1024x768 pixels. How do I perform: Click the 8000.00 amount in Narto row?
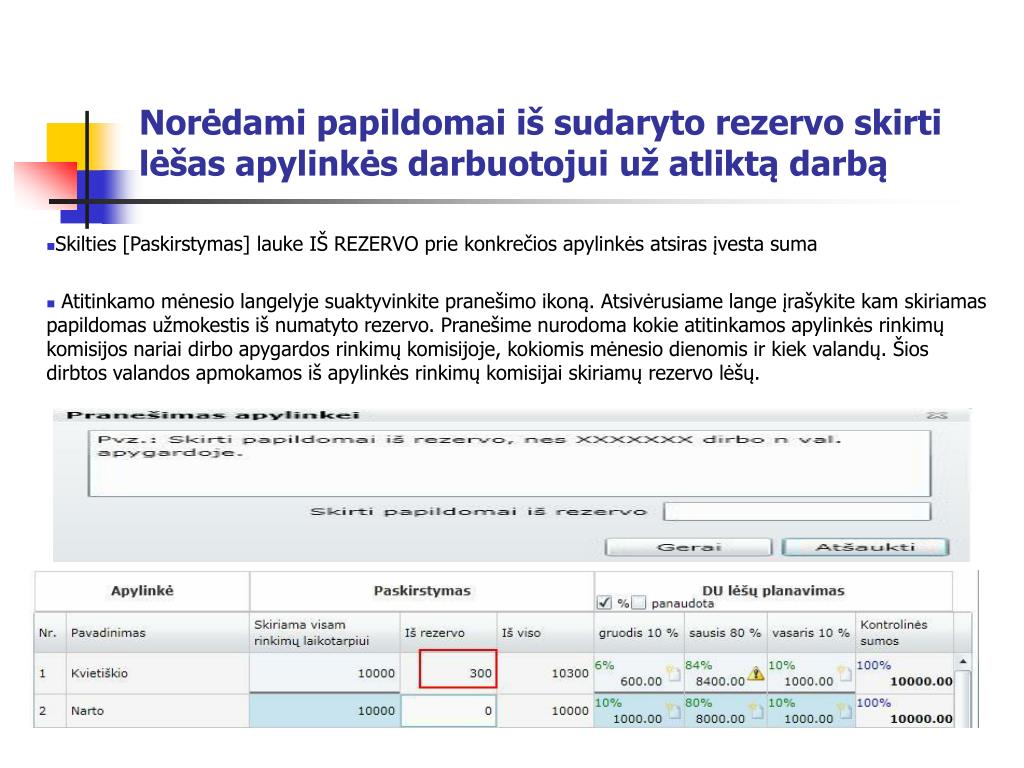[x=720, y=718]
